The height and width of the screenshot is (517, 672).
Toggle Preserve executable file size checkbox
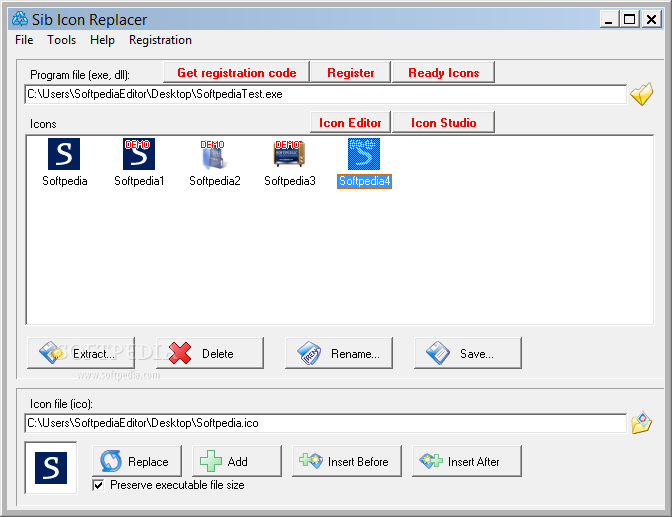click(99, 485)
